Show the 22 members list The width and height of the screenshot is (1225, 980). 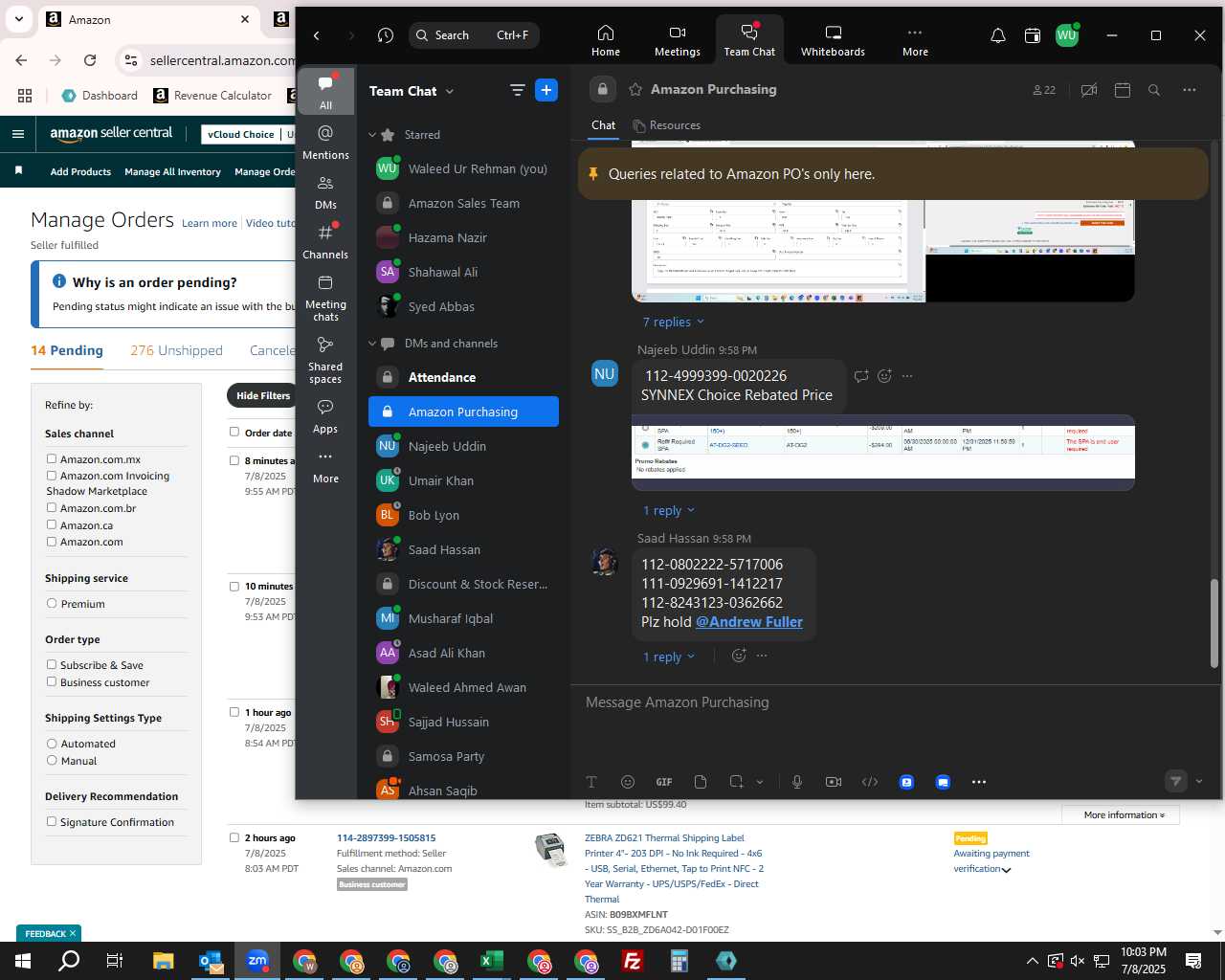(x=1044, y=90)
